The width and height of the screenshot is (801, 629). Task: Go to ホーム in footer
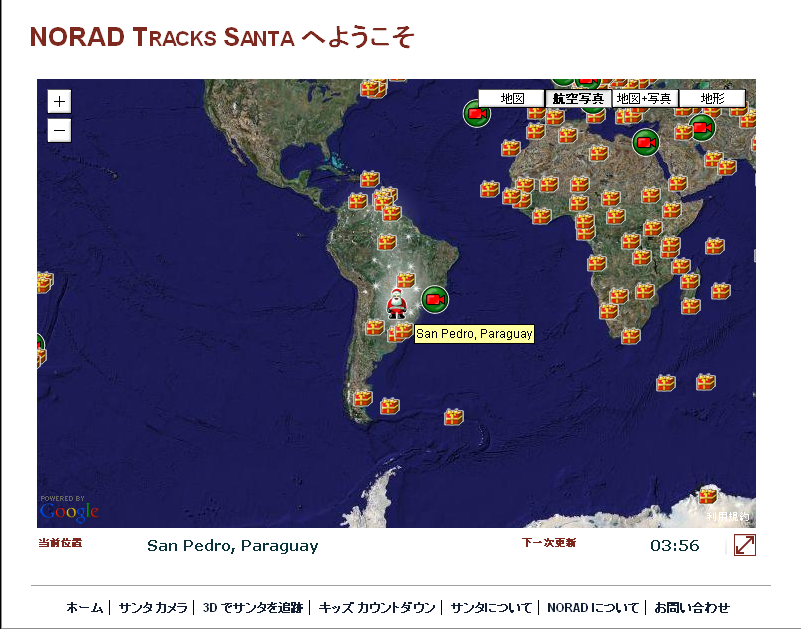pyautogui.click(x=85, y=608)
